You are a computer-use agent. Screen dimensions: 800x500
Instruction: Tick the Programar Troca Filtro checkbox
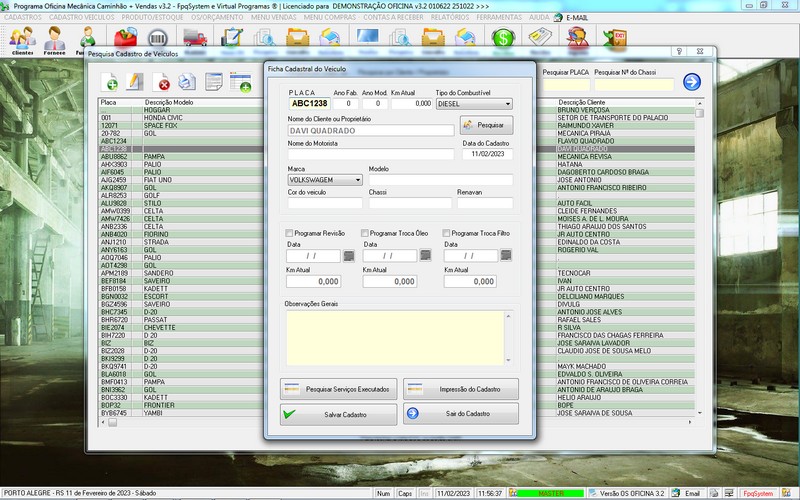click(446, 232)
